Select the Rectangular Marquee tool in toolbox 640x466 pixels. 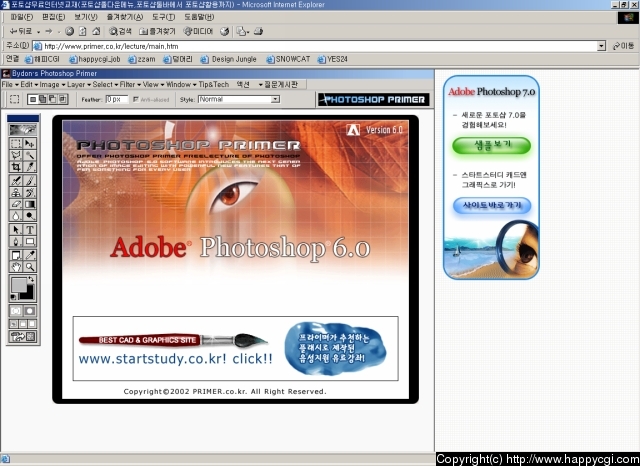click(16, 143)
